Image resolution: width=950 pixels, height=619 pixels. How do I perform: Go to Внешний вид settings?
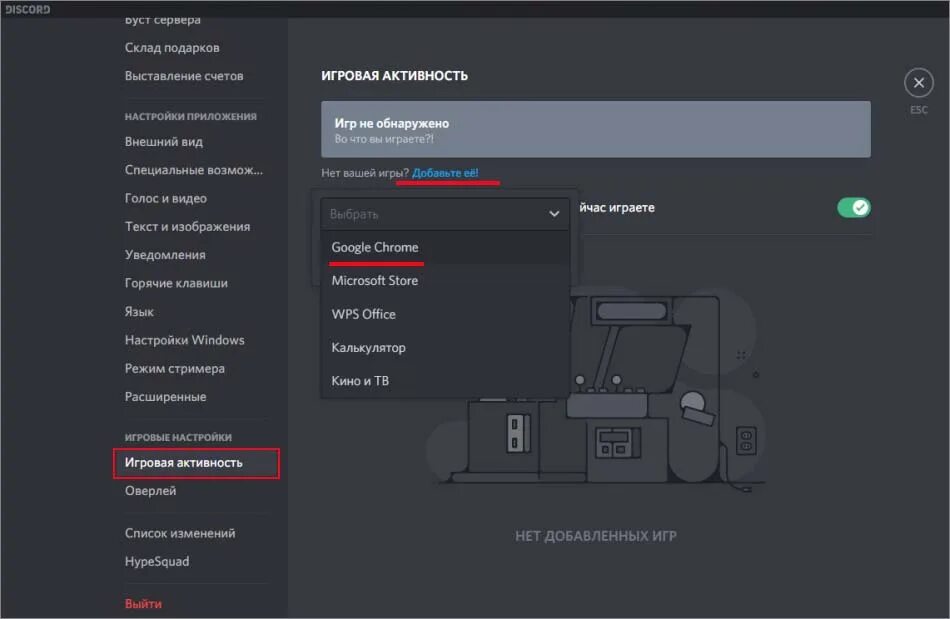click(164, 142)
